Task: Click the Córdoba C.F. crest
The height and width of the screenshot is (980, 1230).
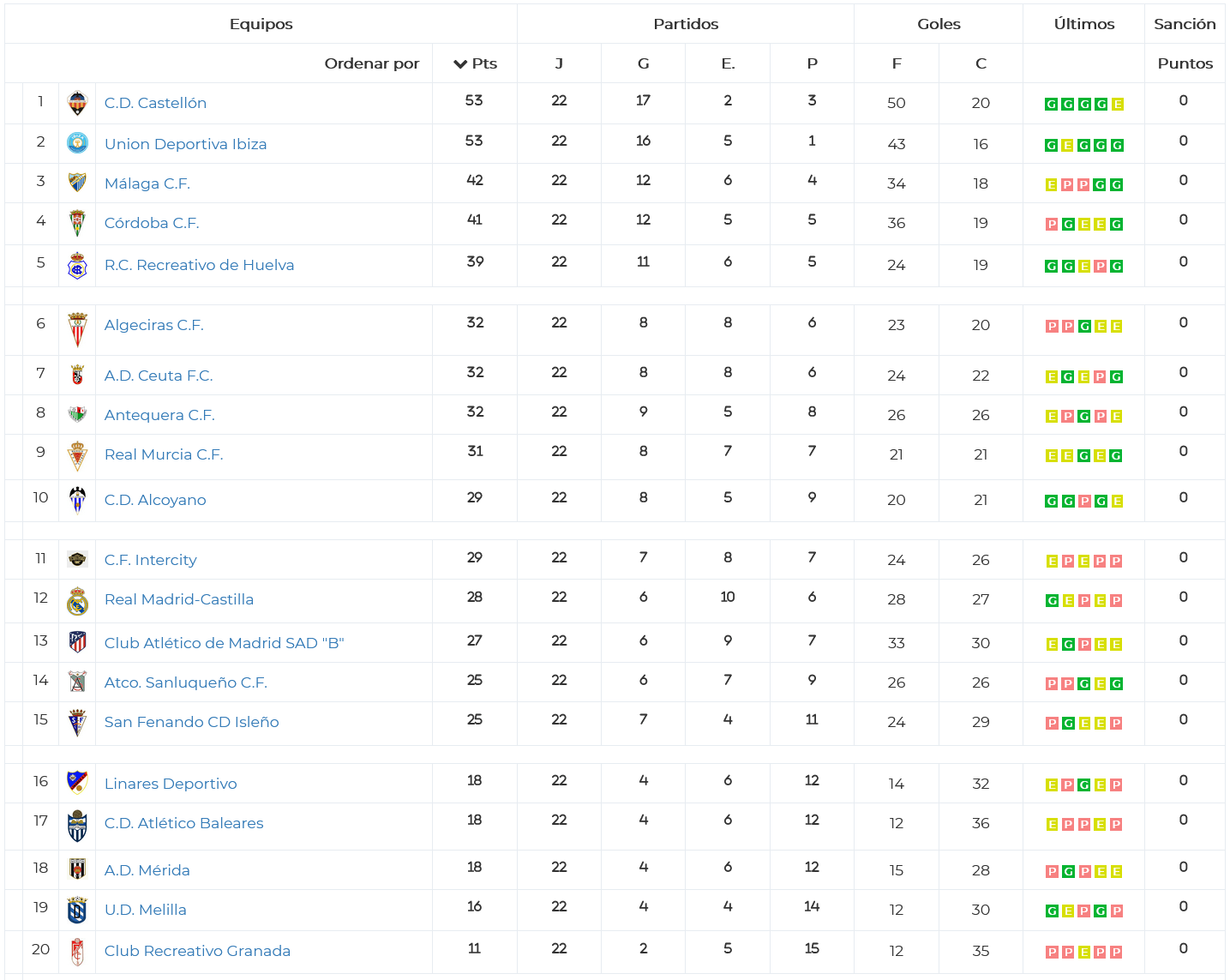Action: coord(77,223)
